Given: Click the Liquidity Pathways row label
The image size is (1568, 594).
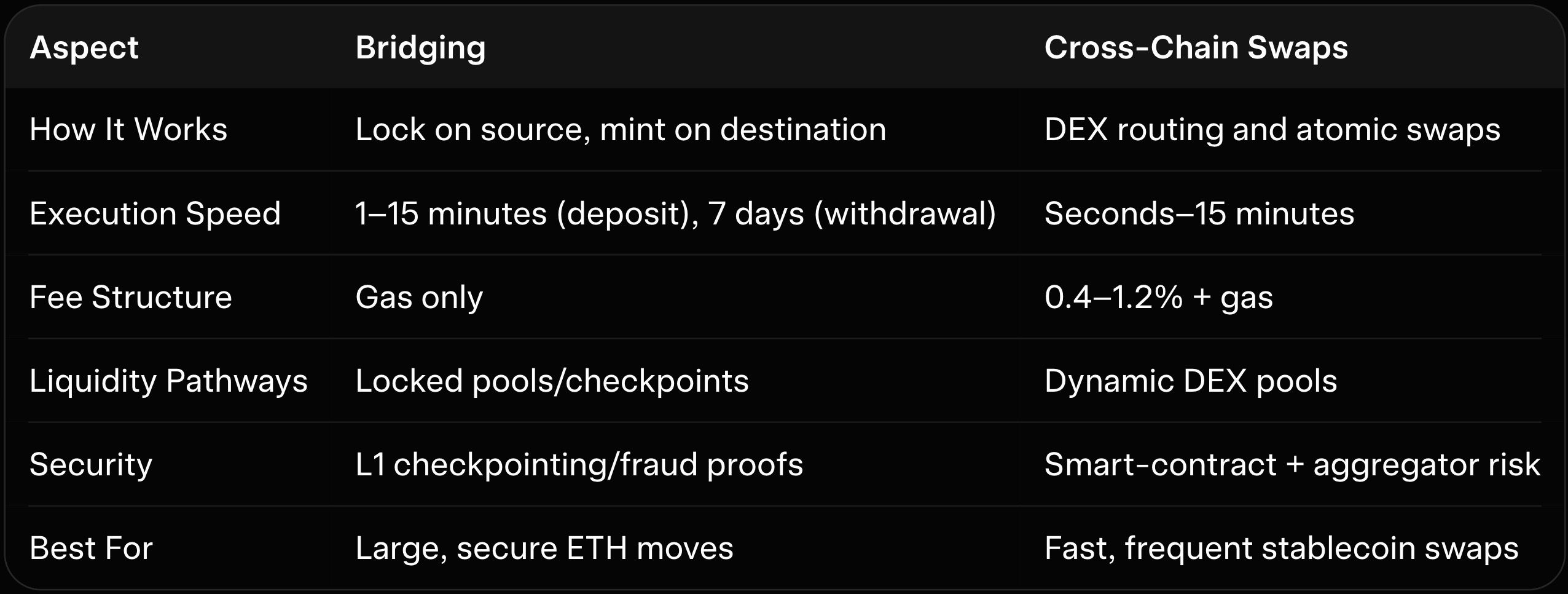Looking at the screenshot, I should (168, 381).
